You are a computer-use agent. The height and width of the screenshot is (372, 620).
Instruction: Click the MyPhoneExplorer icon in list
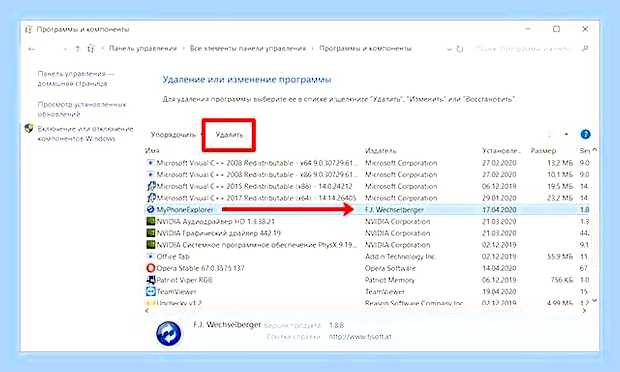click(150, 210)
